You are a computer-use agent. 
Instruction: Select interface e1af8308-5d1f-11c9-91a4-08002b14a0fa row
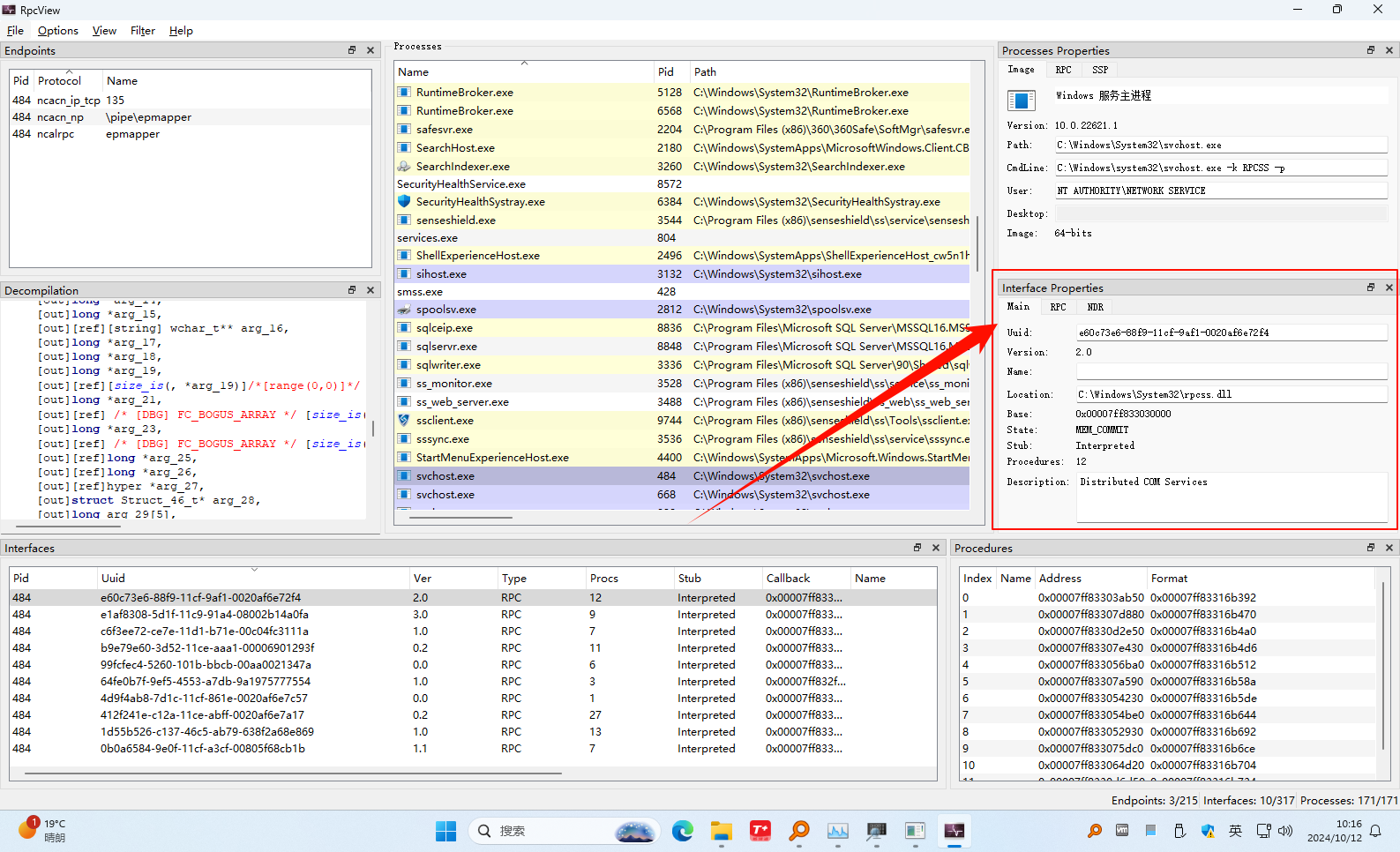tap(205, 615)
